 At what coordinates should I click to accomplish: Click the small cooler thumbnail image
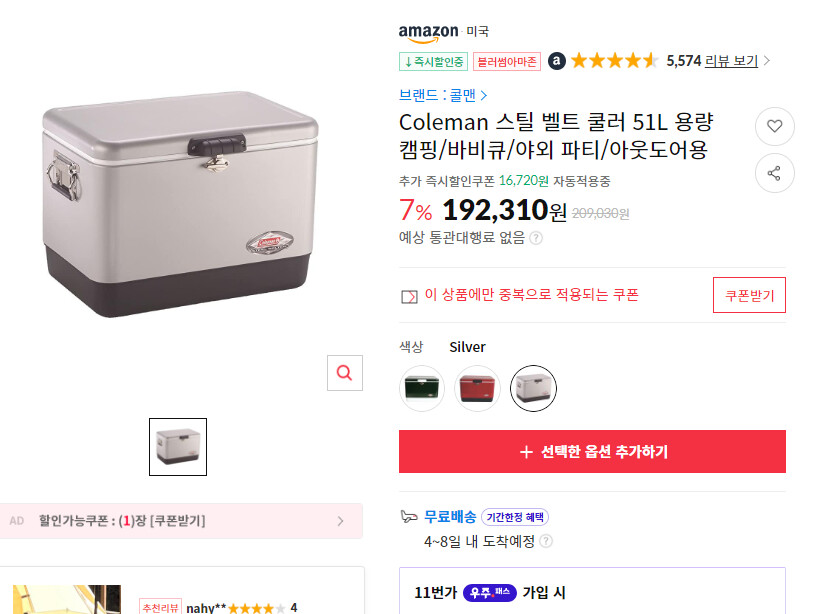(178, 446)
